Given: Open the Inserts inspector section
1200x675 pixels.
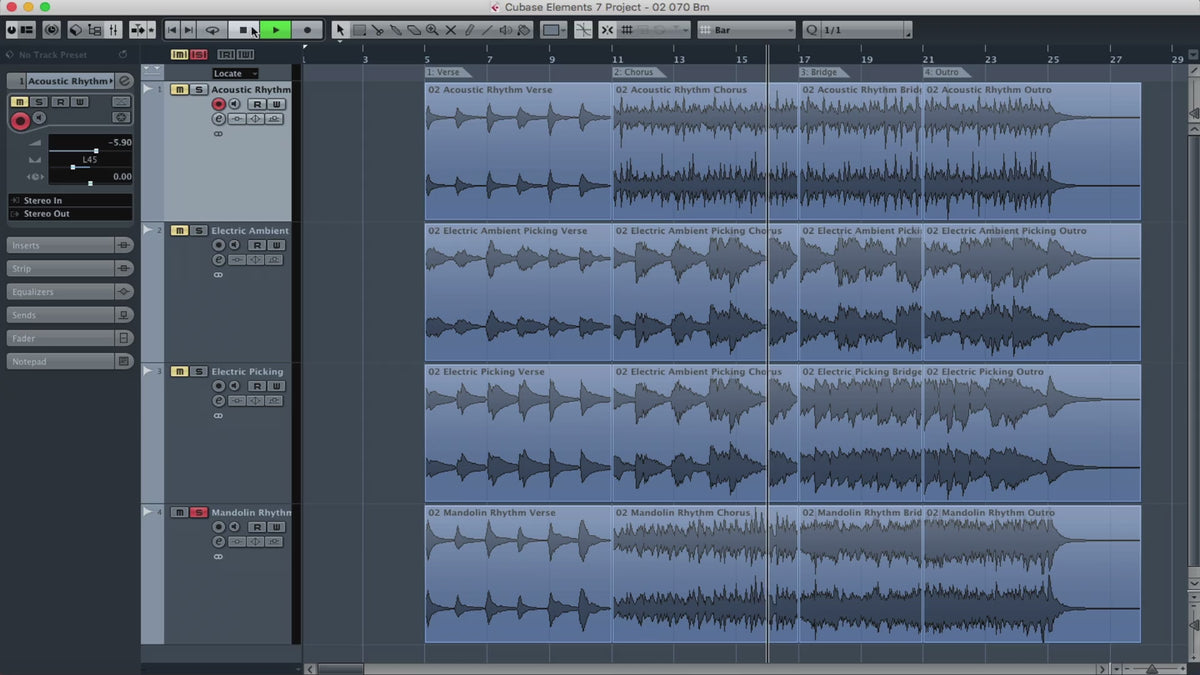Looking at the screenshot, I should pos(60,245).
